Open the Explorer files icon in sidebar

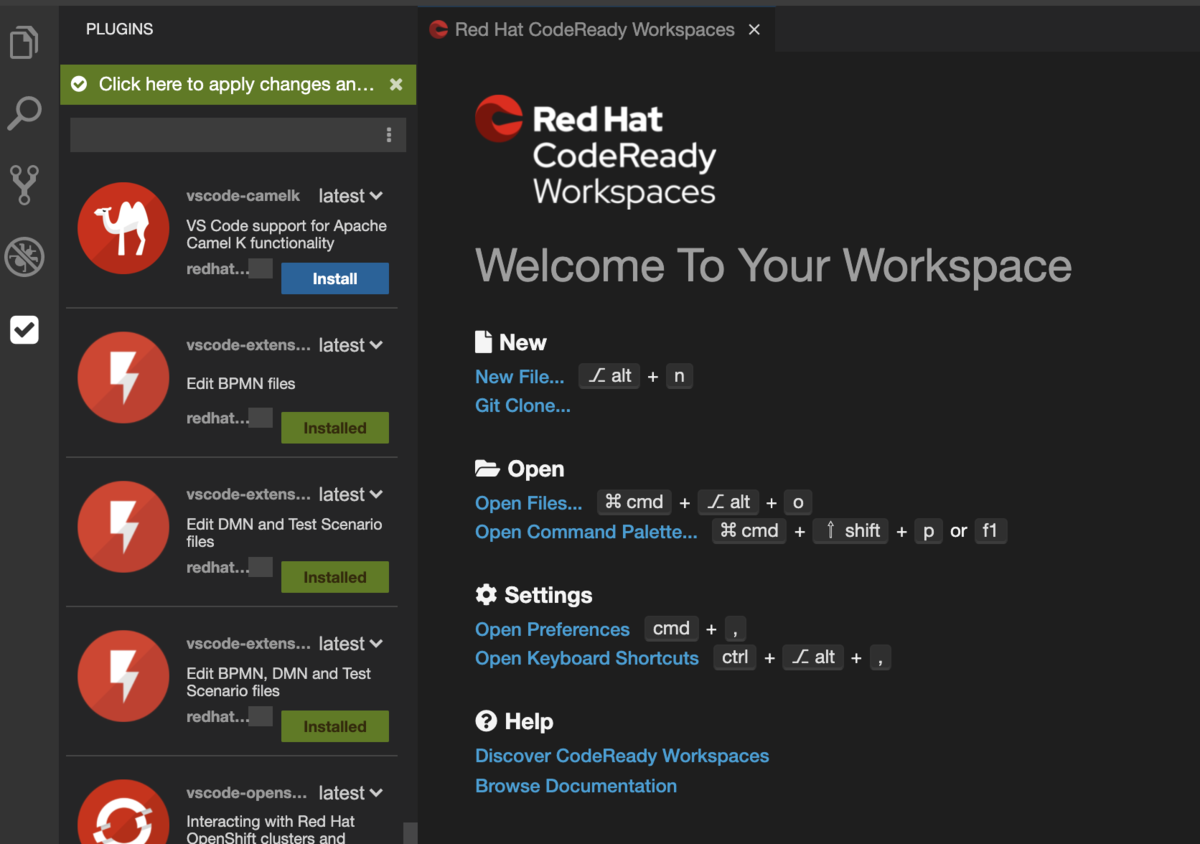click(24, 42)
